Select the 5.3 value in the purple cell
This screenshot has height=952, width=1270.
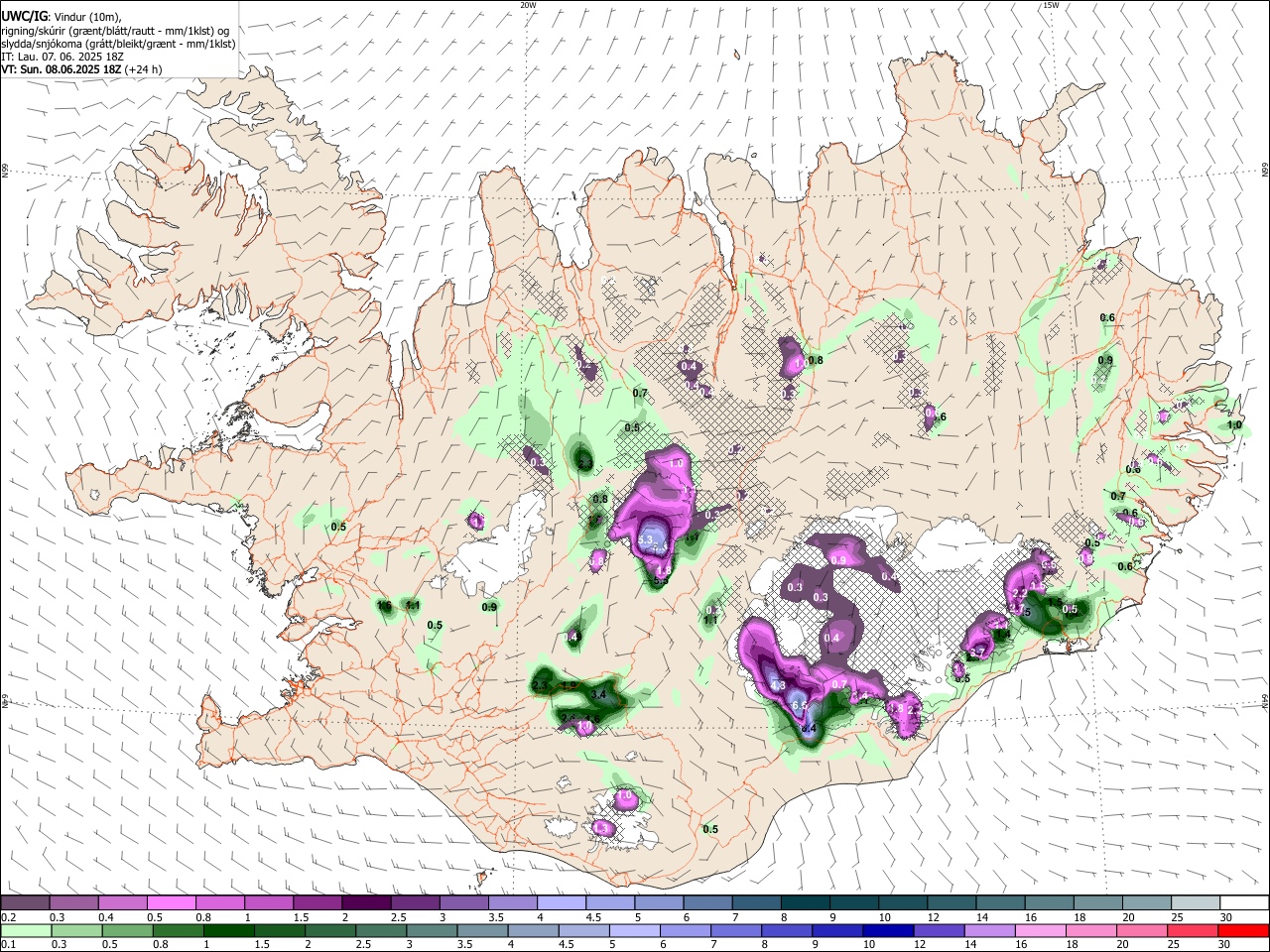[645, 539]
